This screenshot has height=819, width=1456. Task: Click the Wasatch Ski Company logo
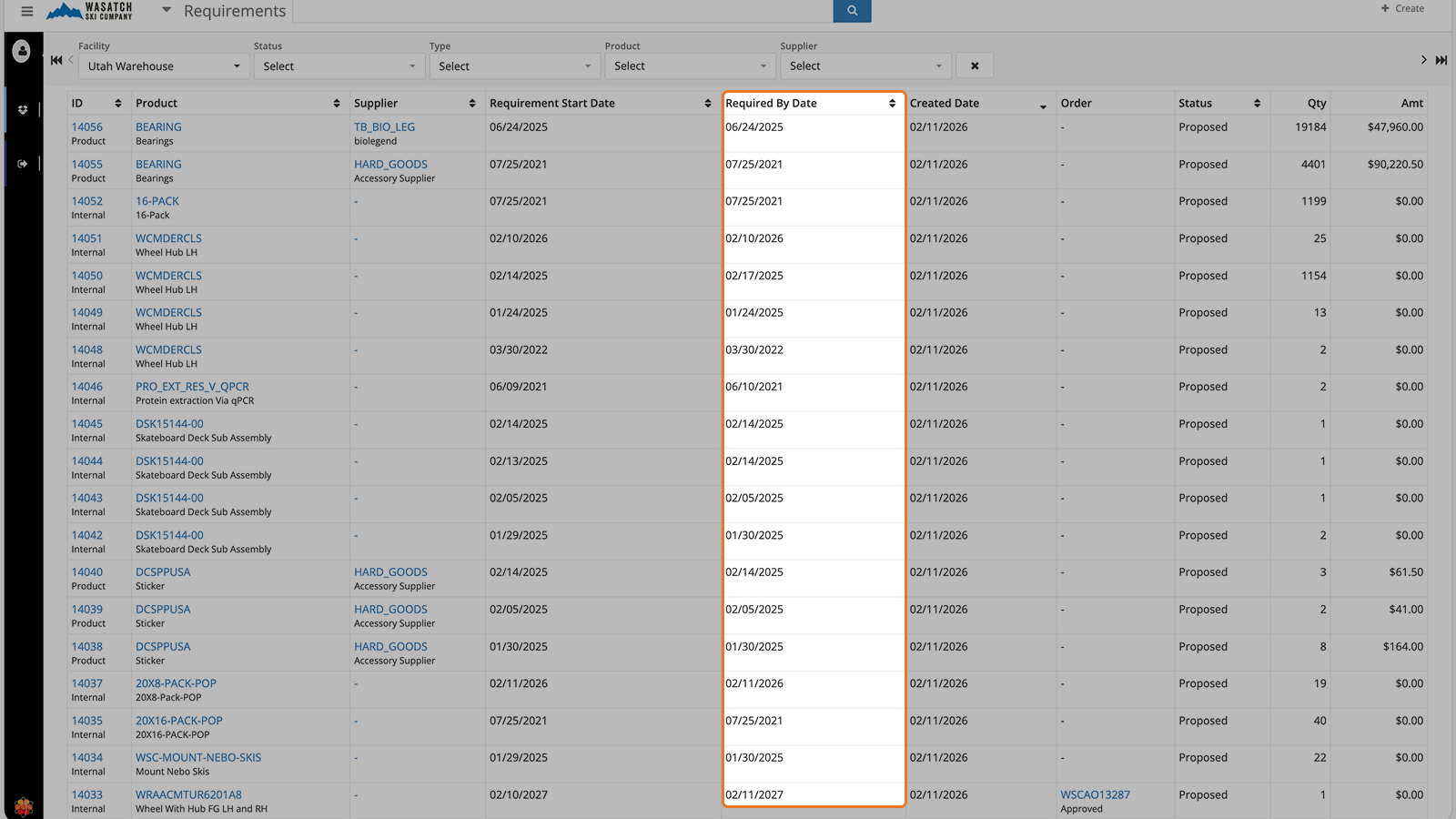91,12
